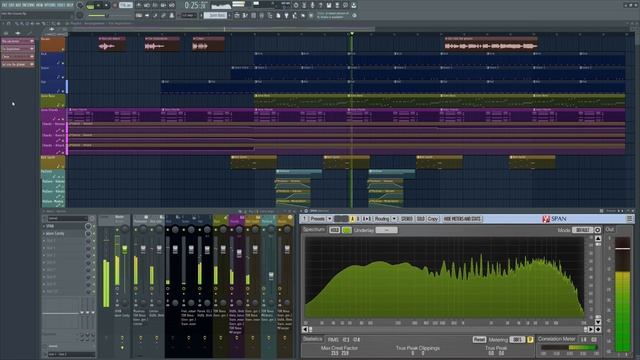640x360 pixels.
Task: Open the HELP menu
Action: [x=70, y=5]
